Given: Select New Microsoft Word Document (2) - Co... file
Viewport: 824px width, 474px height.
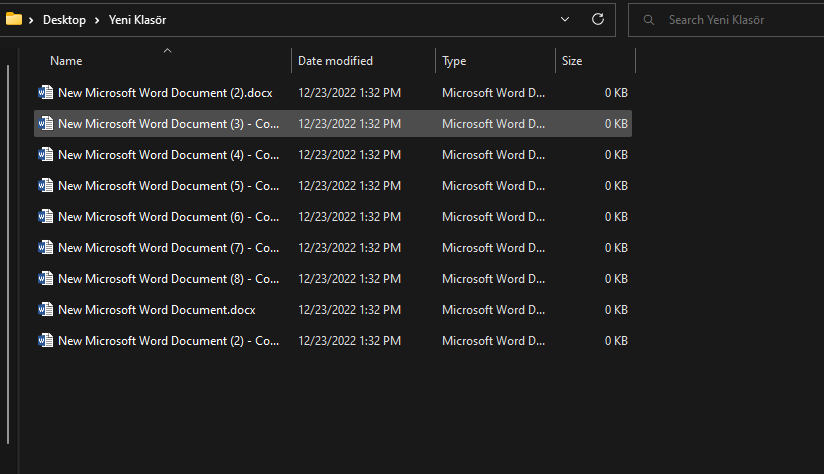Looking at the screenshot, I should click(169, 341).
